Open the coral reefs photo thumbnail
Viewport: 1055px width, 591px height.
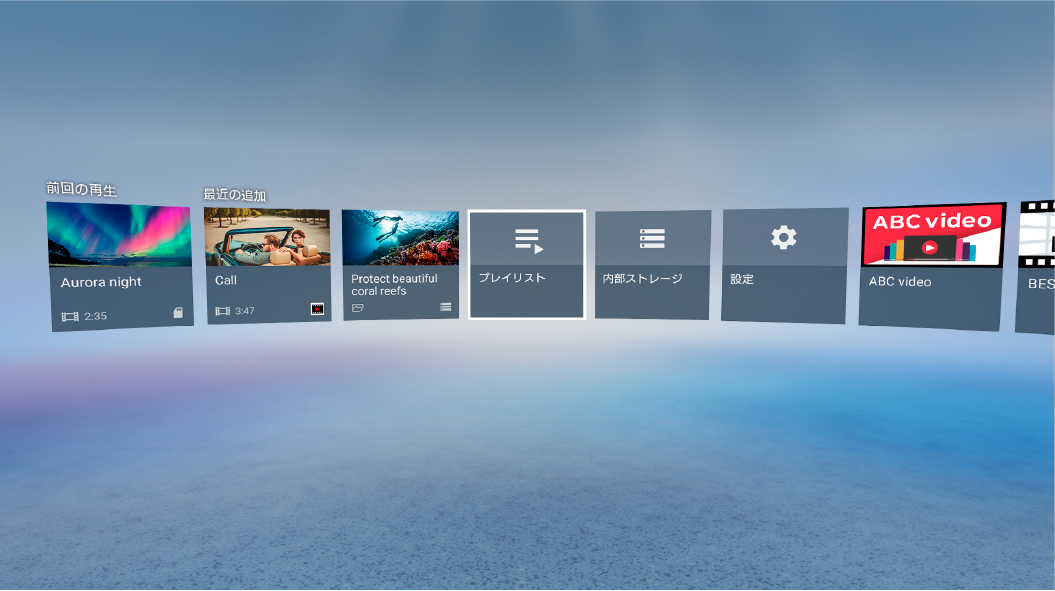(400, 238)
